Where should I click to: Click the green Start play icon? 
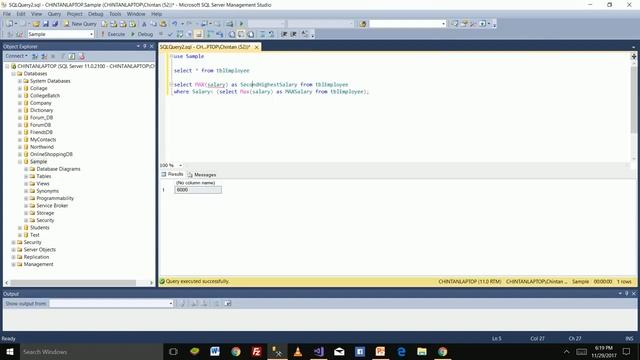point(241,24)
